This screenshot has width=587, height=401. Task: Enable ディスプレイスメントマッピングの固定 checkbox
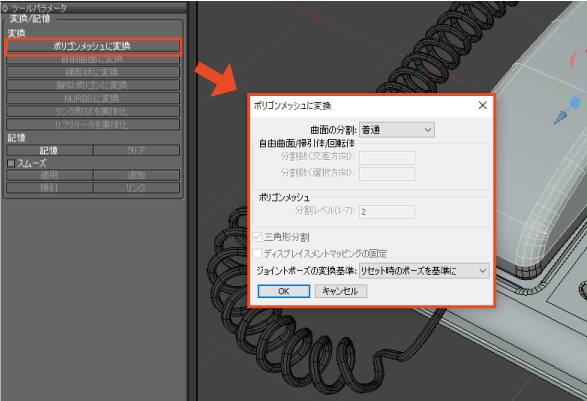pos(257,253)
